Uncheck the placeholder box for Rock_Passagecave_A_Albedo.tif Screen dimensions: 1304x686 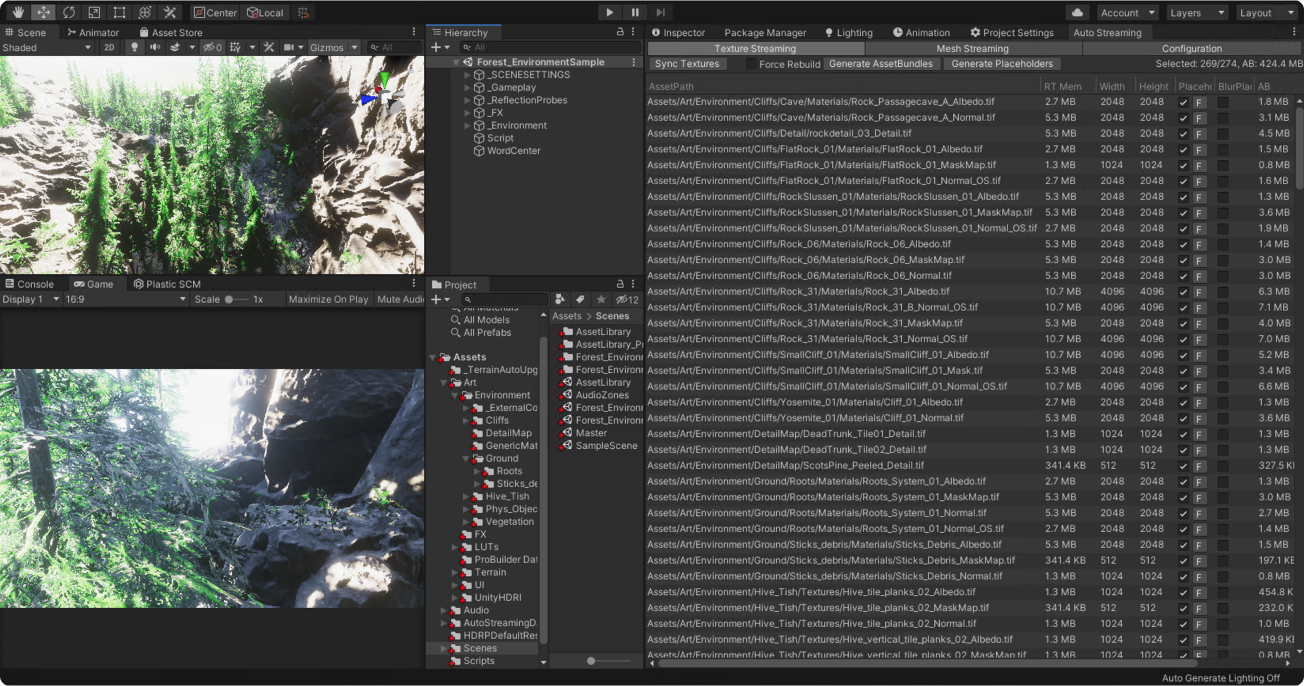pos(1183,102)
